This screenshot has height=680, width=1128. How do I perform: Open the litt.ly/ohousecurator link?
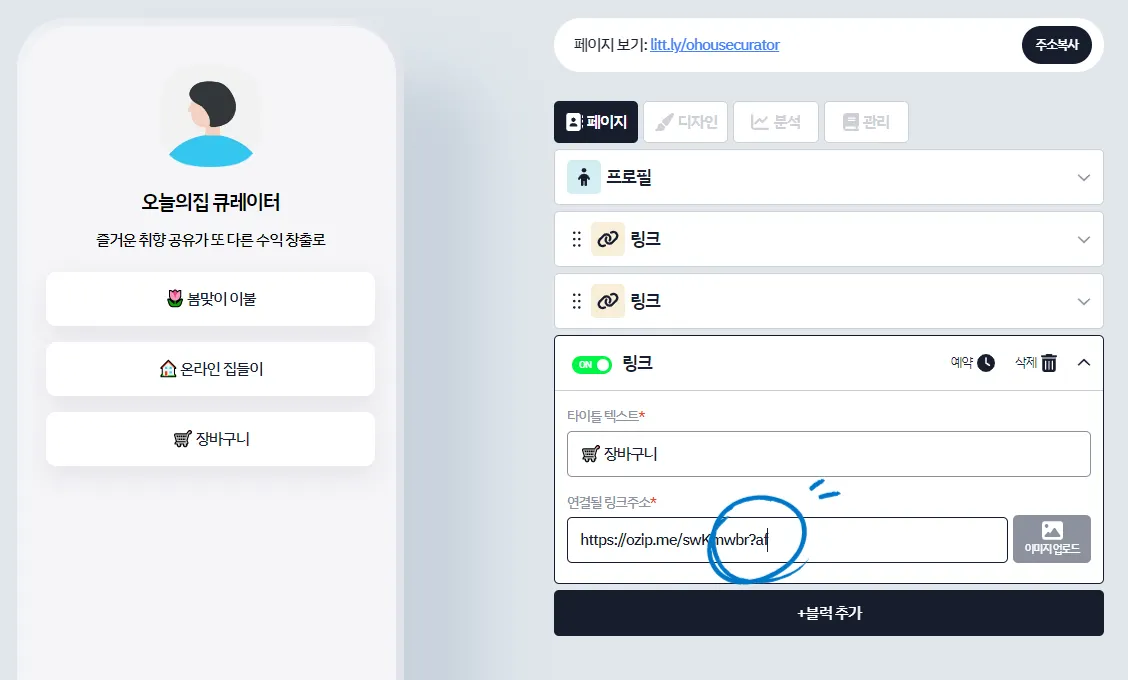[714, 45]
